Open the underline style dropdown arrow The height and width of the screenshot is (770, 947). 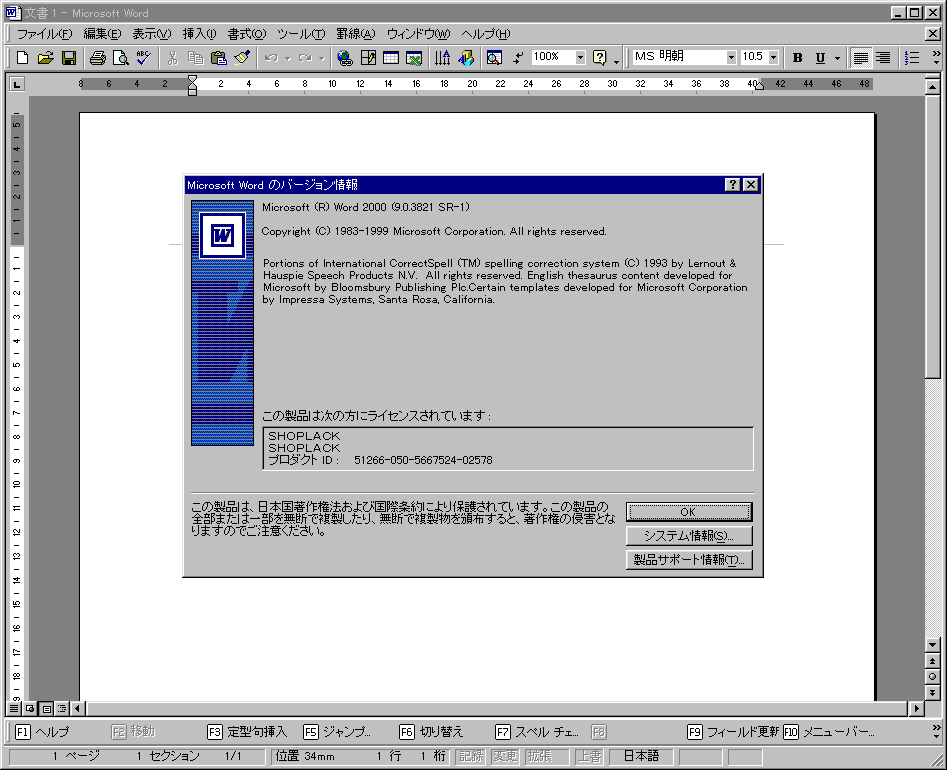tap(837, 58)
